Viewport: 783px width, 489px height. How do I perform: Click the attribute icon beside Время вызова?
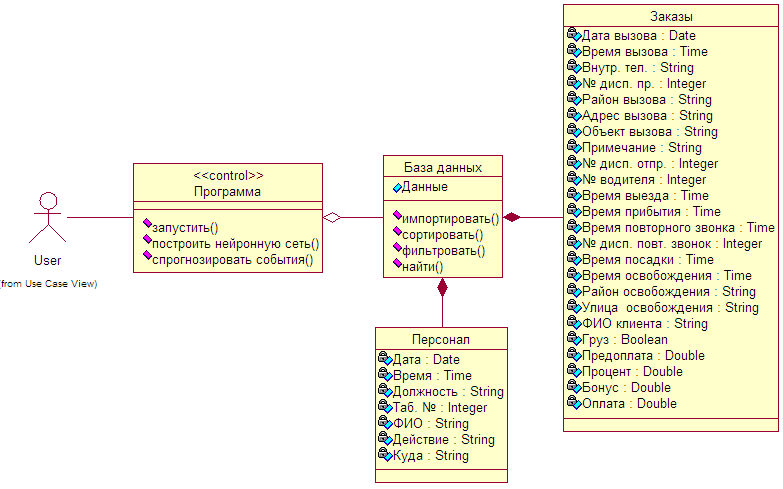click(x=574, y=51)
